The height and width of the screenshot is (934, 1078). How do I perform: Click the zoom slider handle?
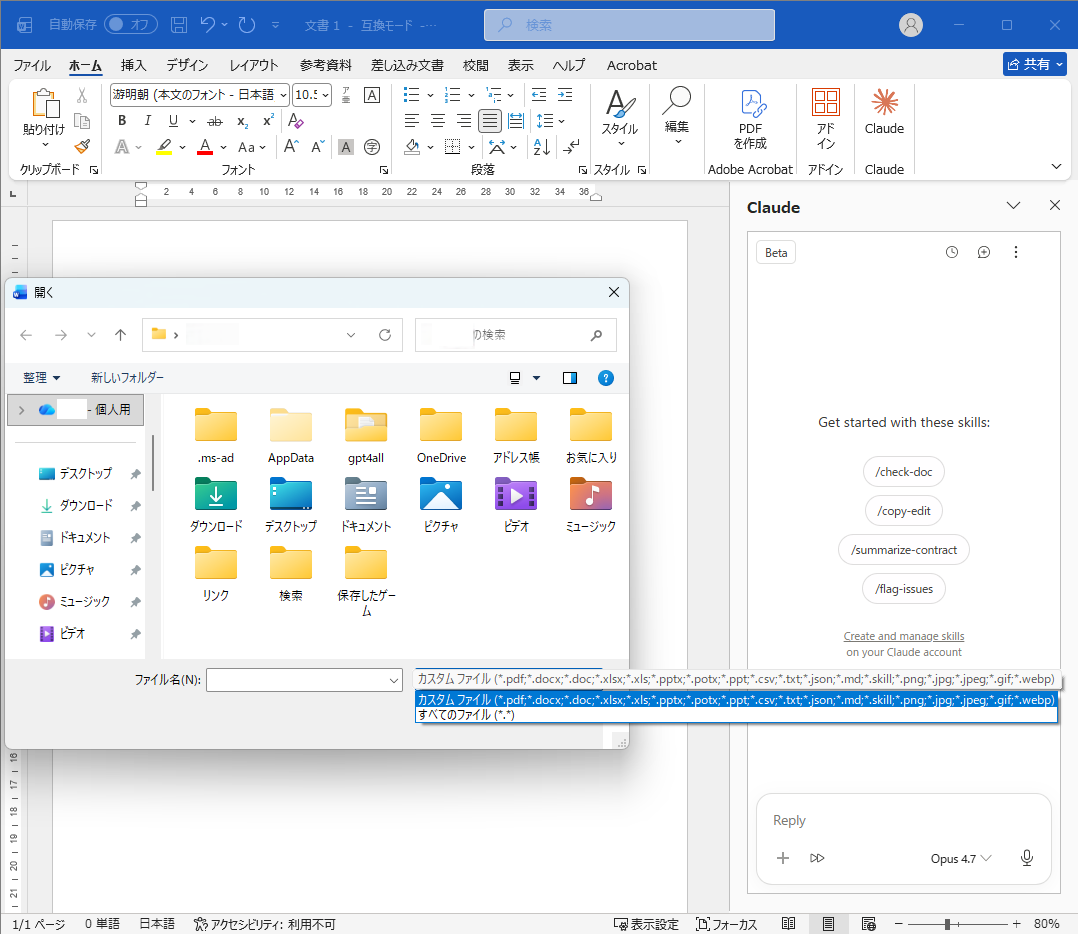[947, 924]
